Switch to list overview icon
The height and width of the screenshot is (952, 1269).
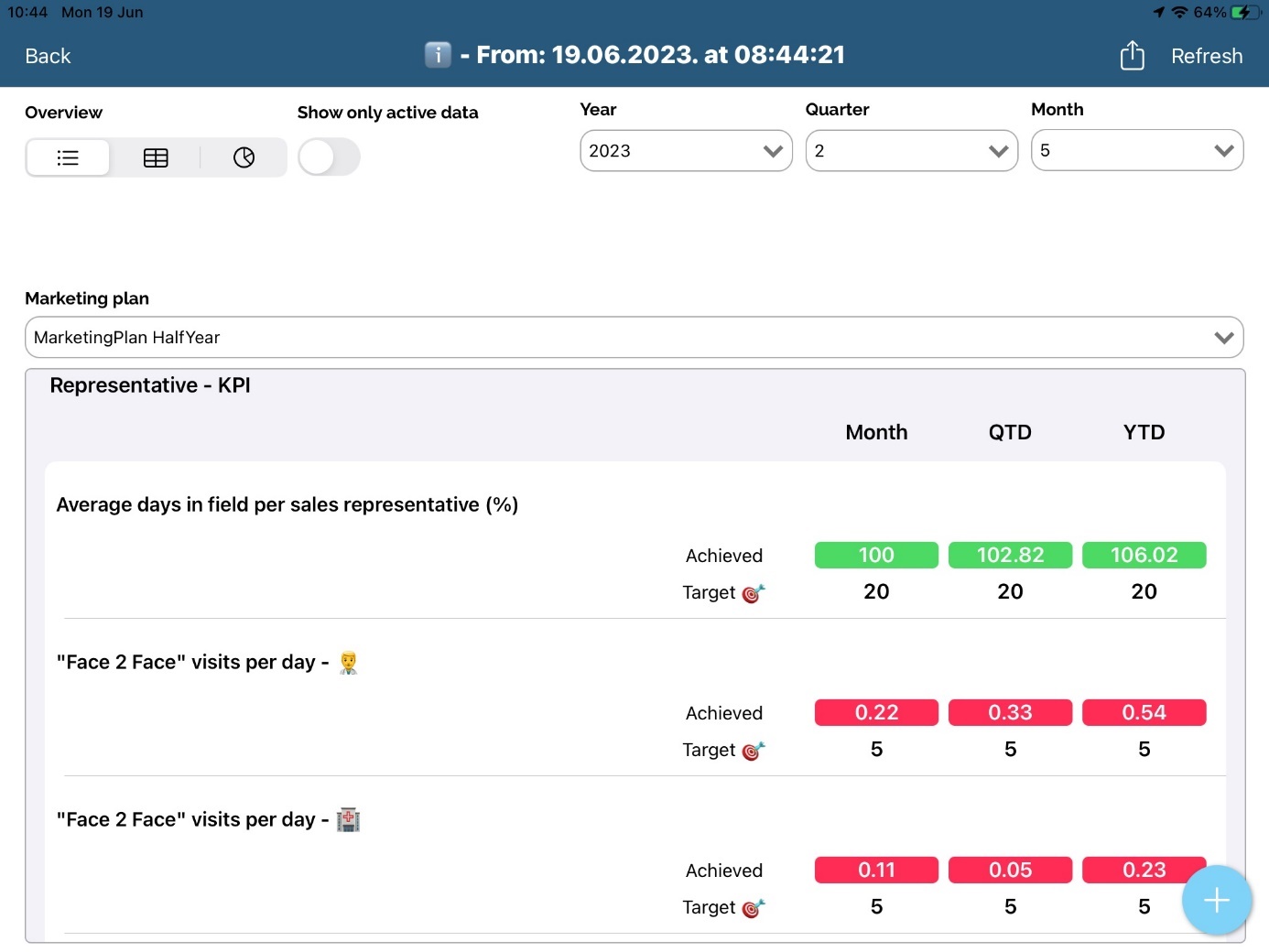[68, 157]
